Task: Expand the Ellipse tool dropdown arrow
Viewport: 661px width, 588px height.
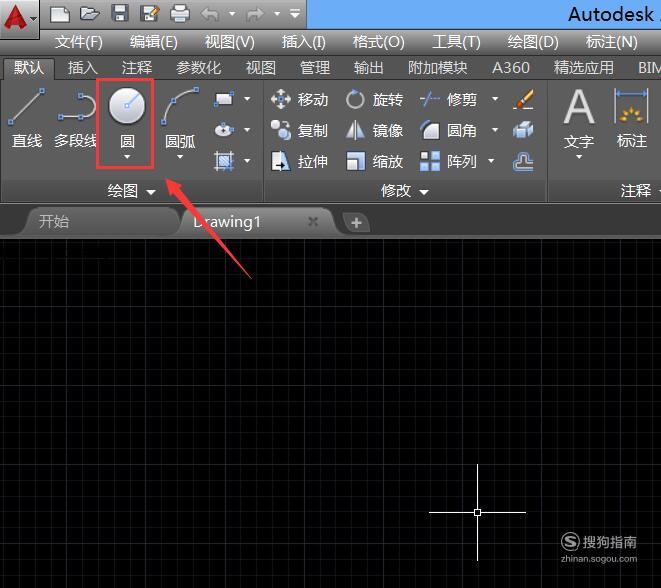Action: click(247, 130)
